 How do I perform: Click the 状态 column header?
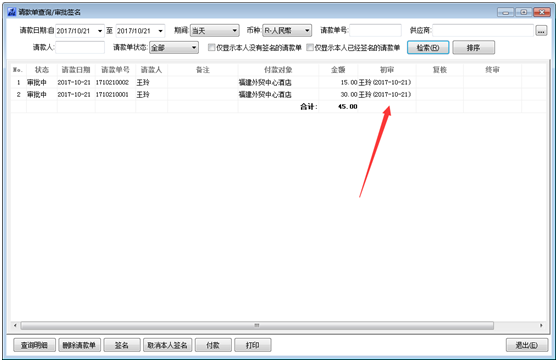[42, 70]
